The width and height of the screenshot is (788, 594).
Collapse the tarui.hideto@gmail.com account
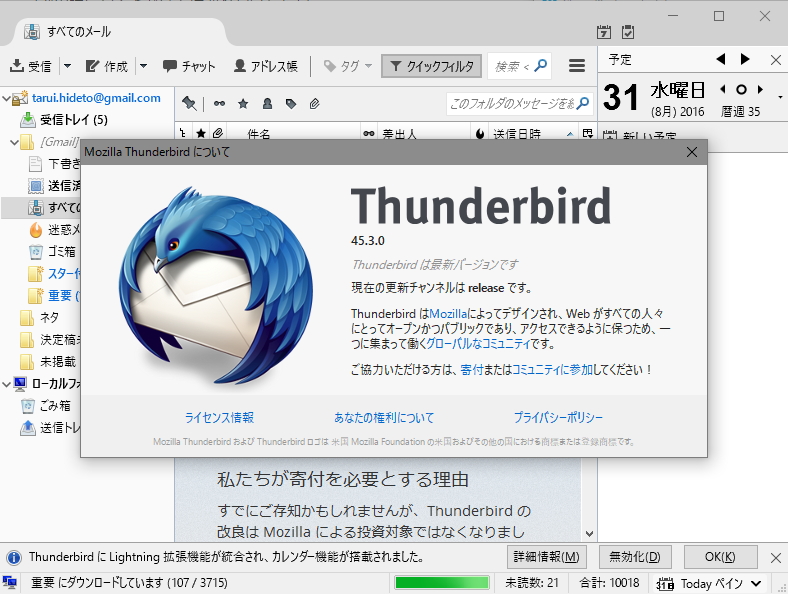point(6,98)
